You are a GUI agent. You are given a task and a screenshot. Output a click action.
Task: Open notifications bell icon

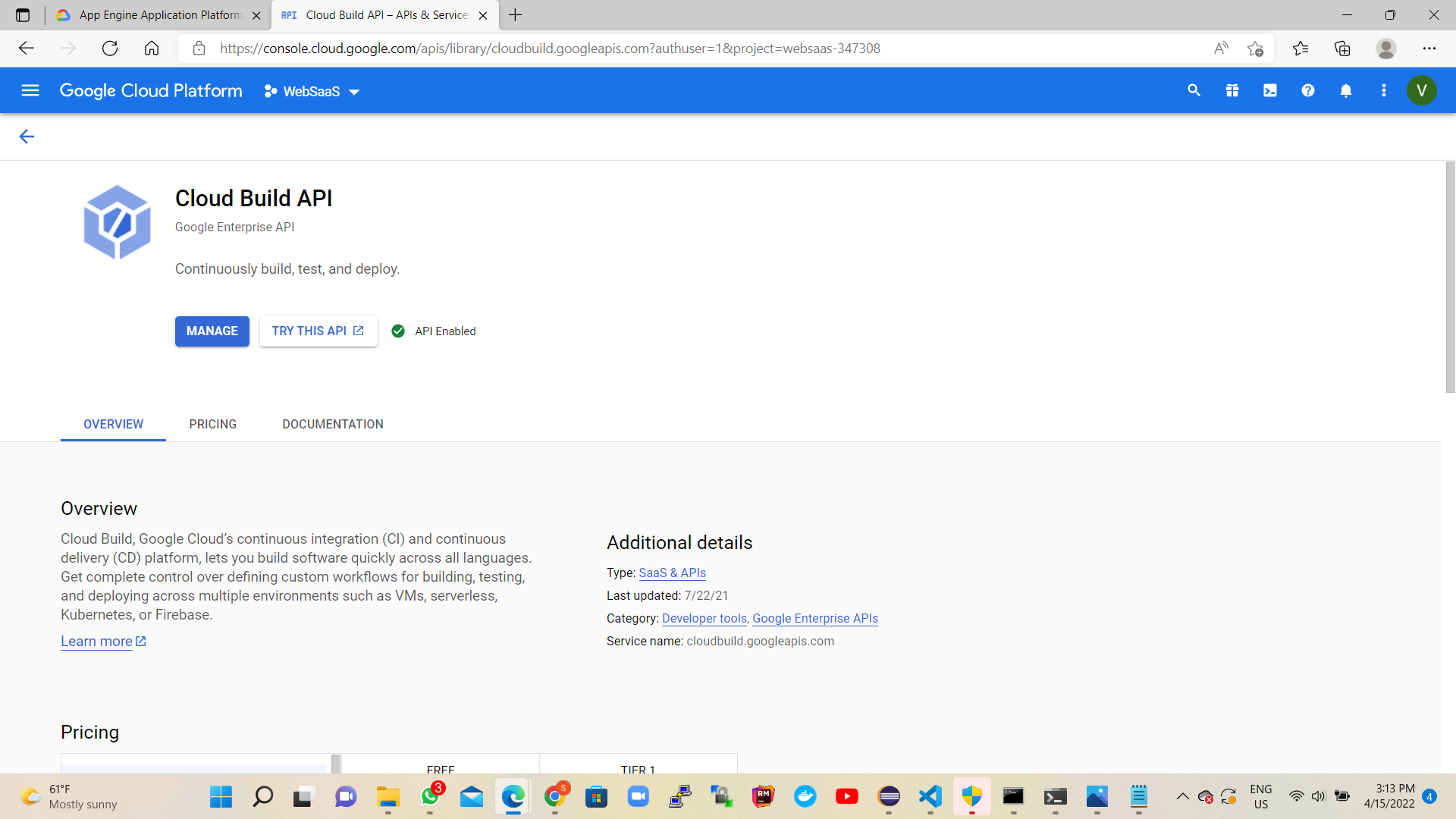(1345, 90)
